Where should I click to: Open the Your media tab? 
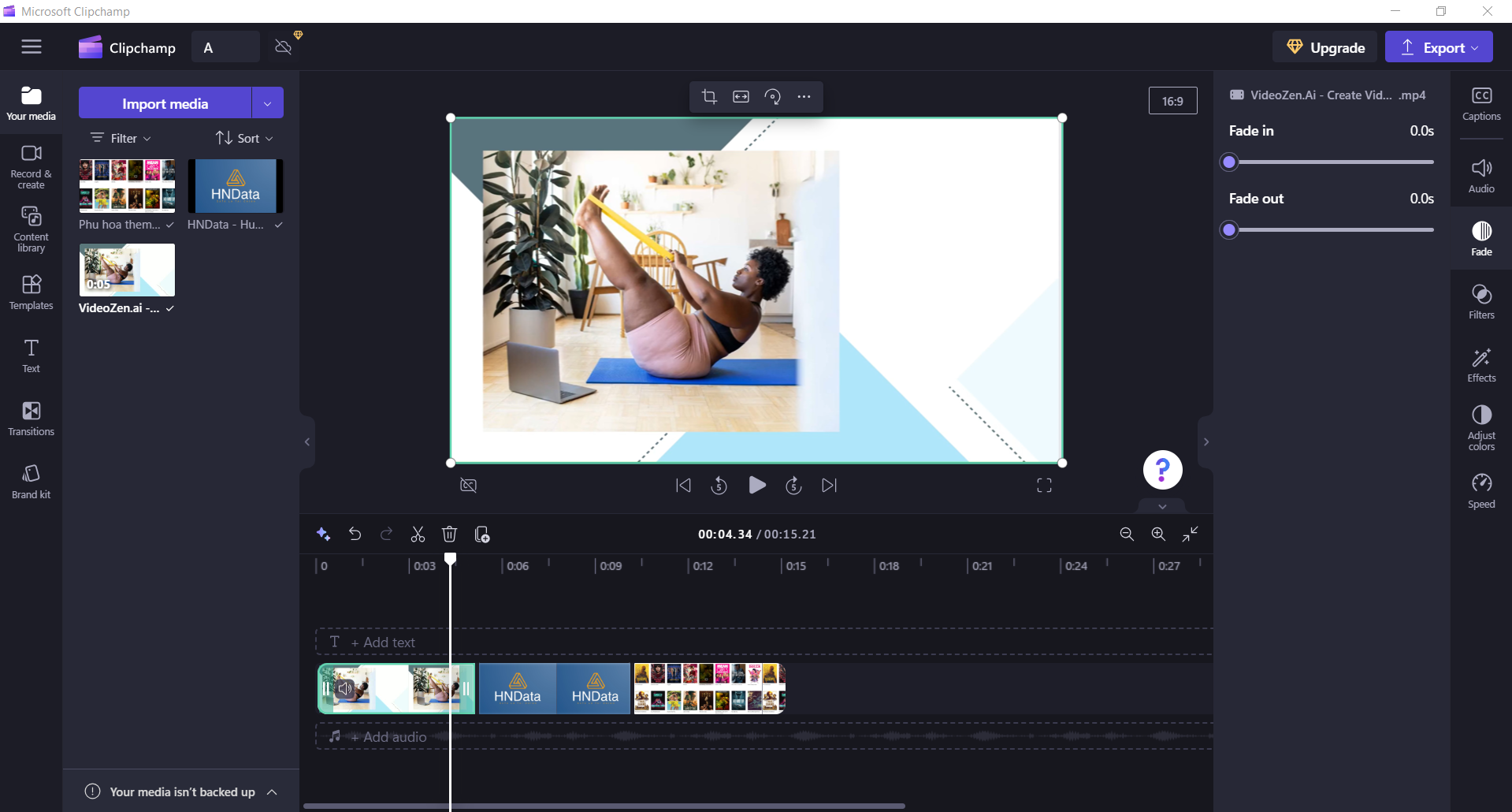point(31,103)
